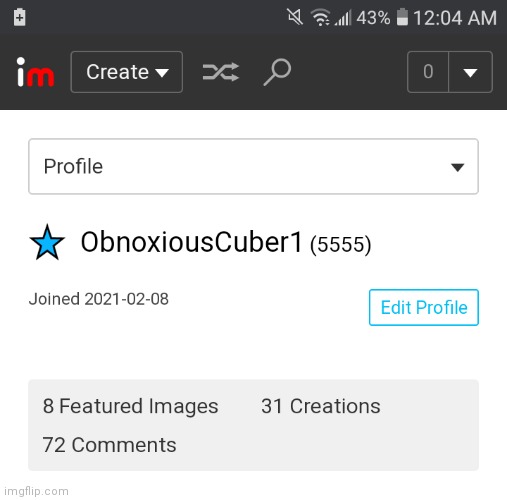Screen dimensions: 507x500
Task: Tap the 12:04 AM clock
Action: tap(455, 18)
